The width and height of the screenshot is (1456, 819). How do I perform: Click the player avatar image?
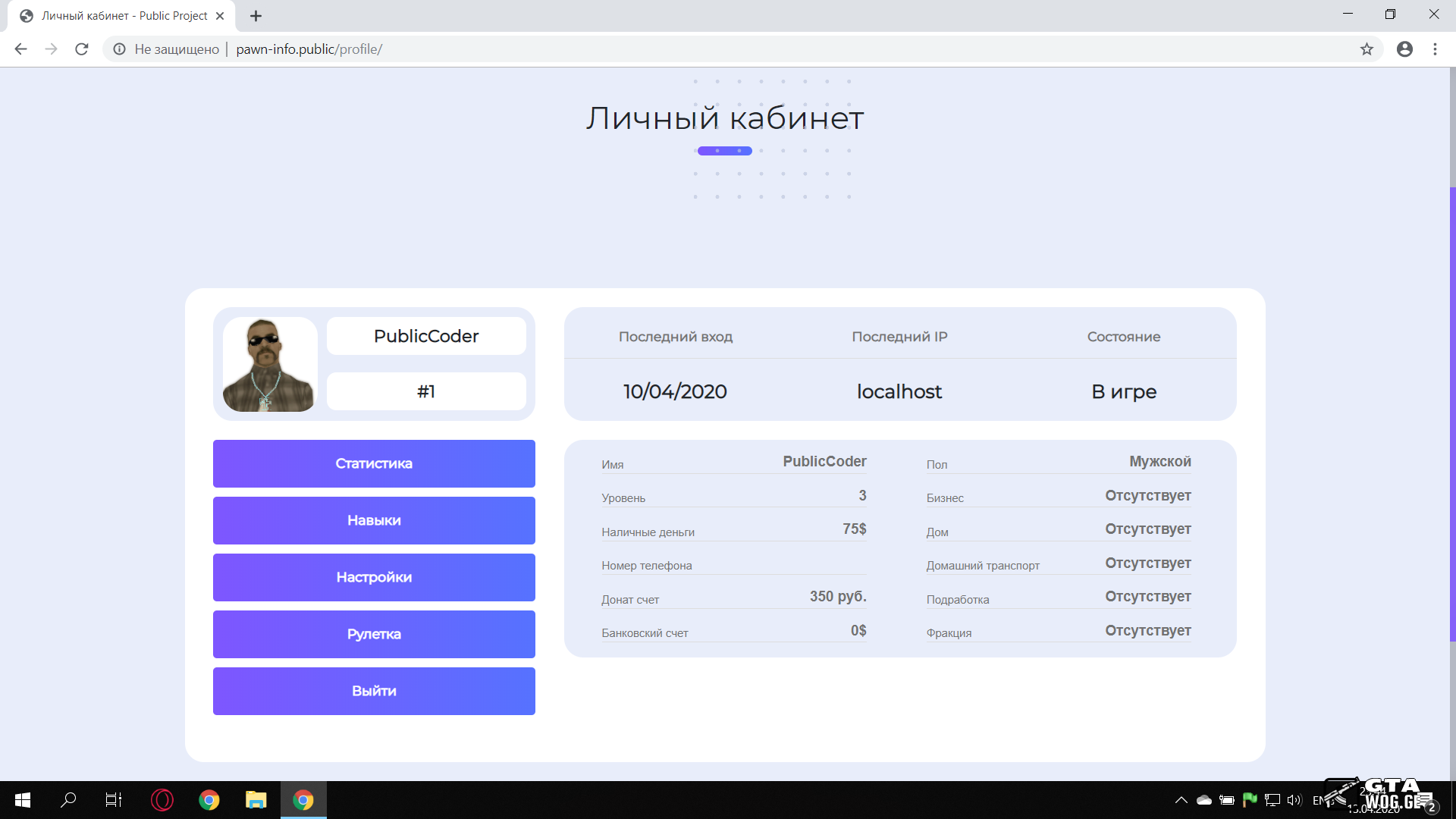tap(269, 365)
